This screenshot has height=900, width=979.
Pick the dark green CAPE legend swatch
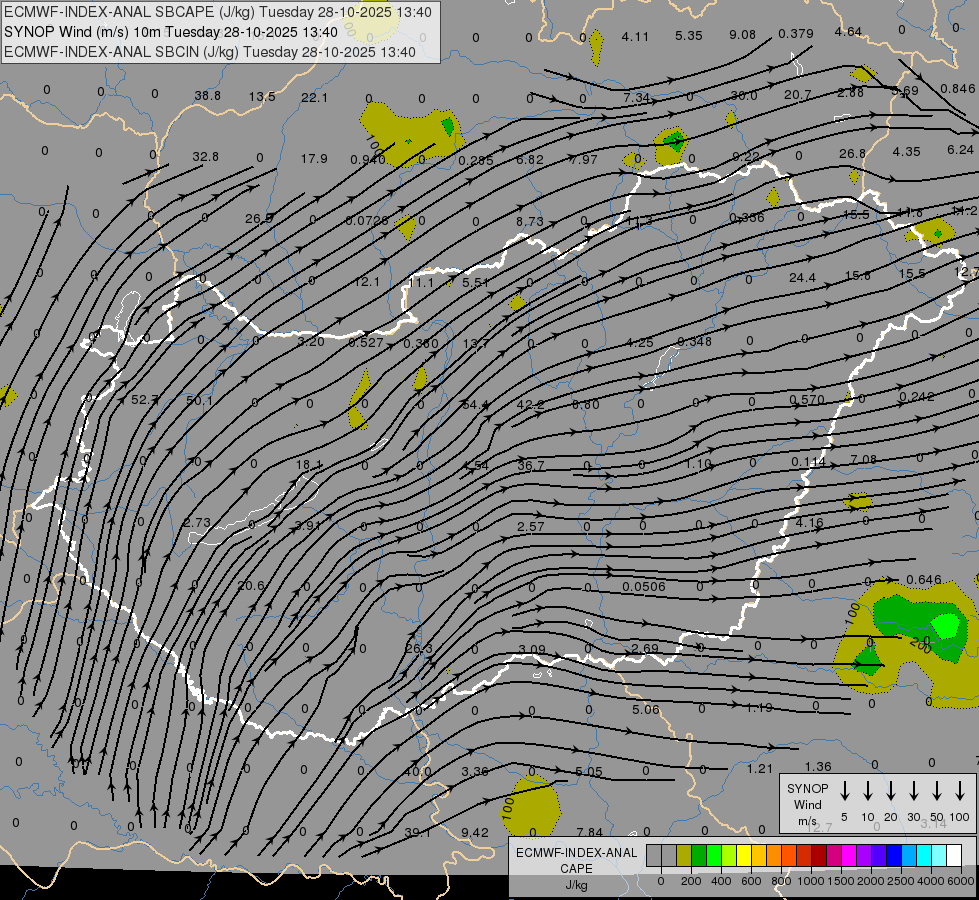(x=699, y=856)
